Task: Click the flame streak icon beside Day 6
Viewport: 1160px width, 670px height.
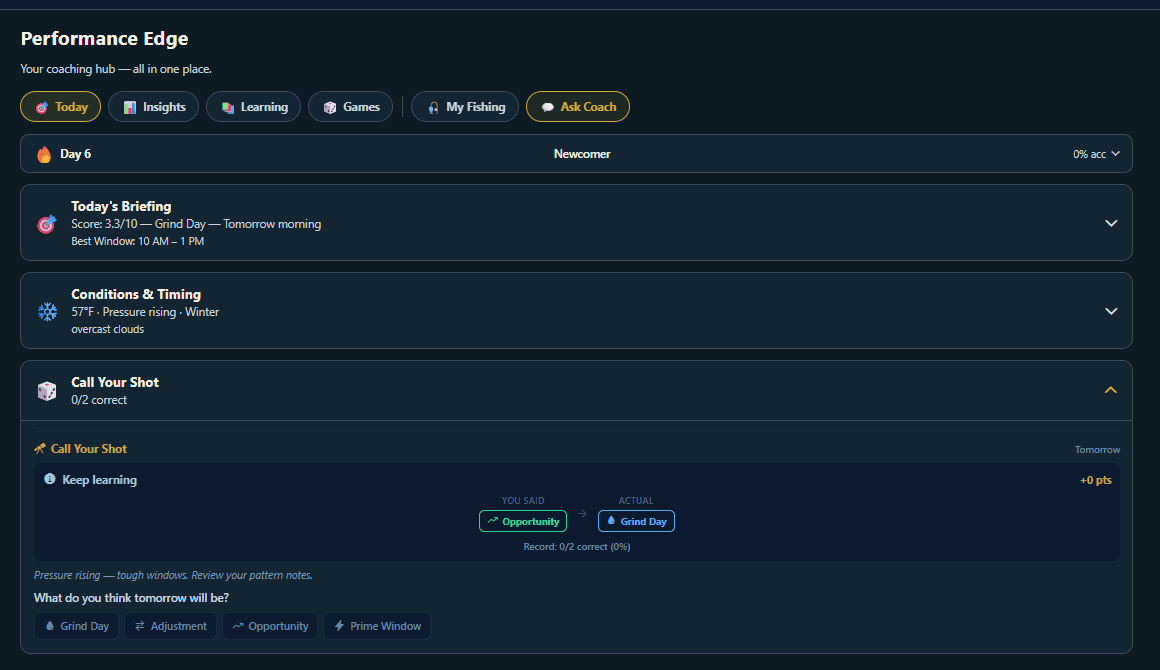Action: [44, 154]
